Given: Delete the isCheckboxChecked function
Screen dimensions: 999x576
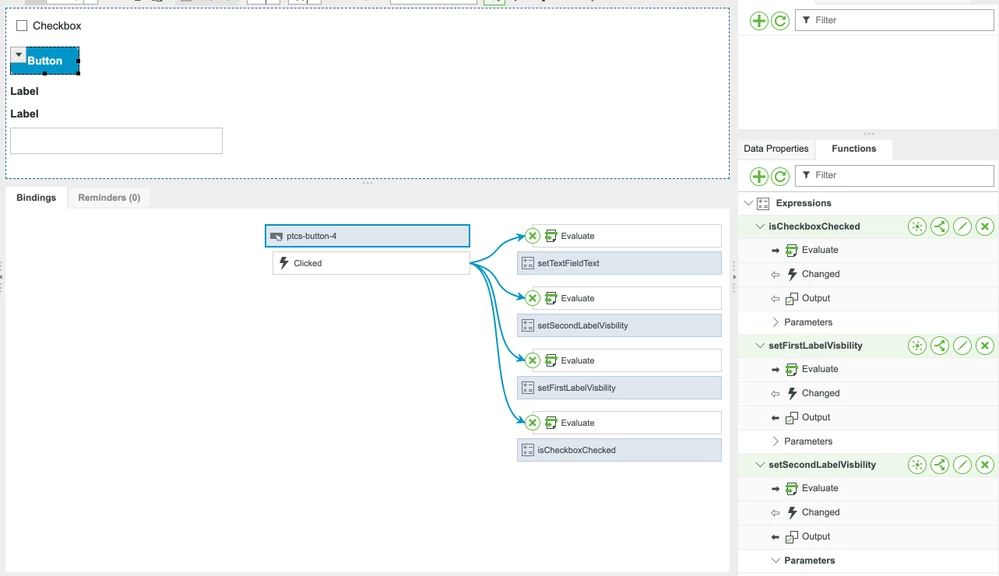Looking at the screenshot, I should click(984, 226).
